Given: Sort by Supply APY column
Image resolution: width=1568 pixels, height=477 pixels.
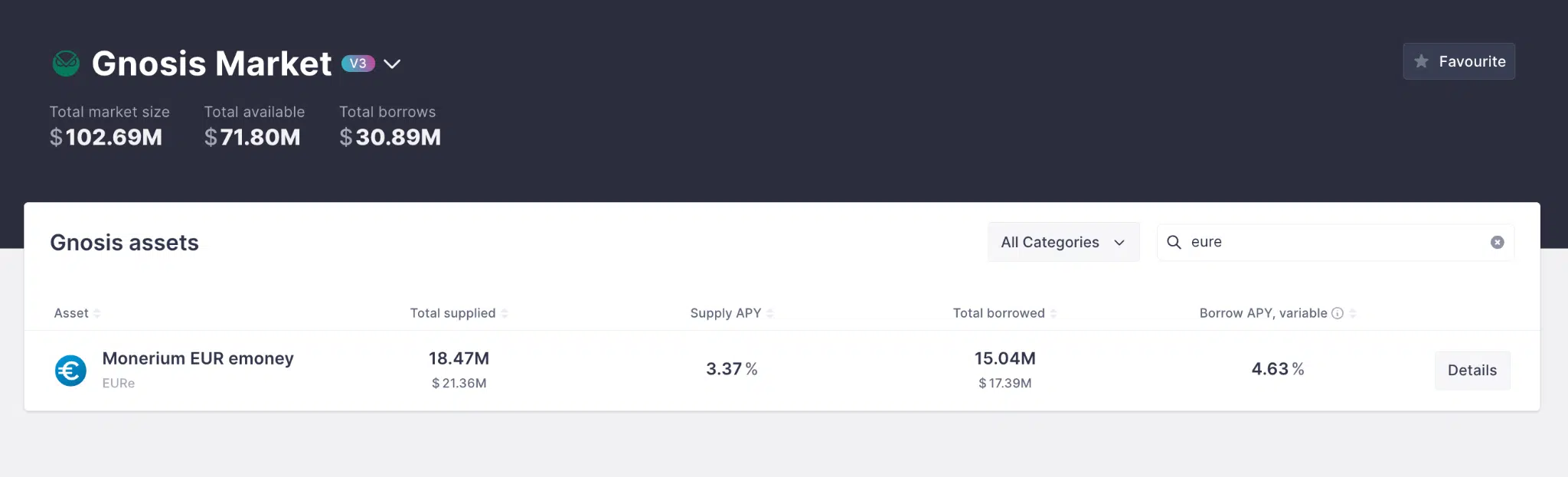Looking at the screenshot, I should click(x=726, y=313).
